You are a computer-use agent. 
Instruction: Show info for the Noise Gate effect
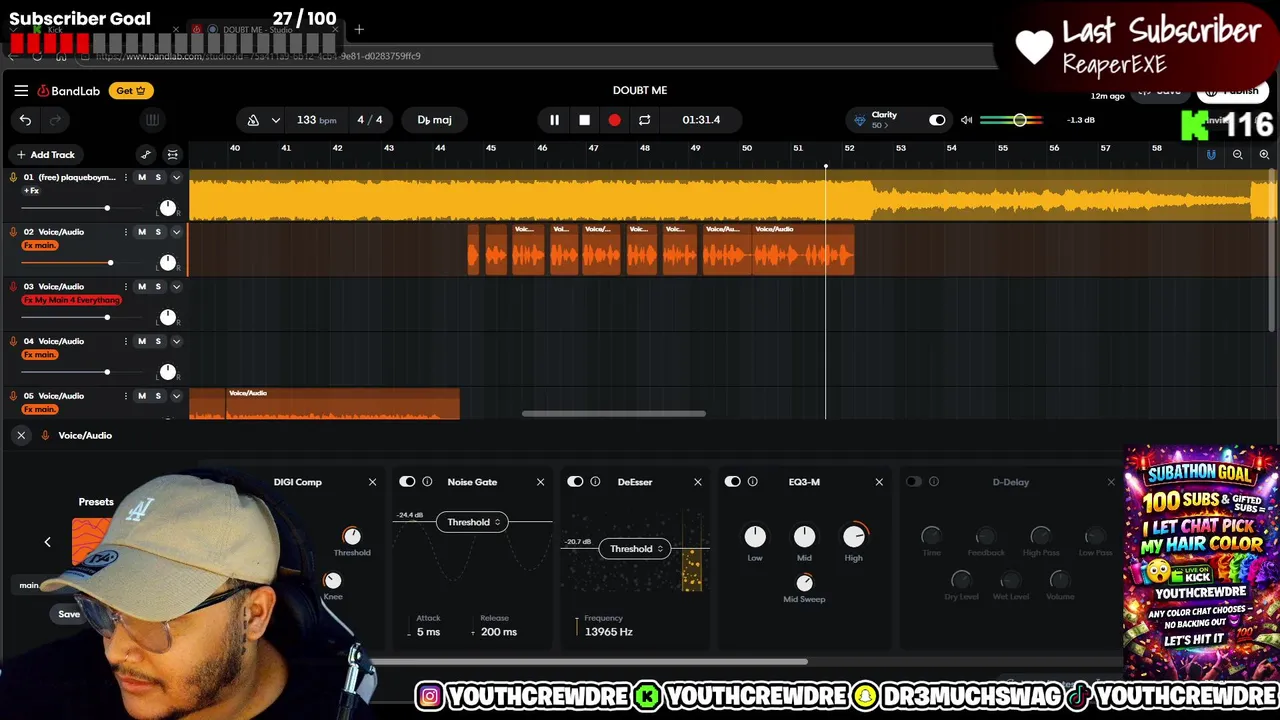click(x=427, y=482)
